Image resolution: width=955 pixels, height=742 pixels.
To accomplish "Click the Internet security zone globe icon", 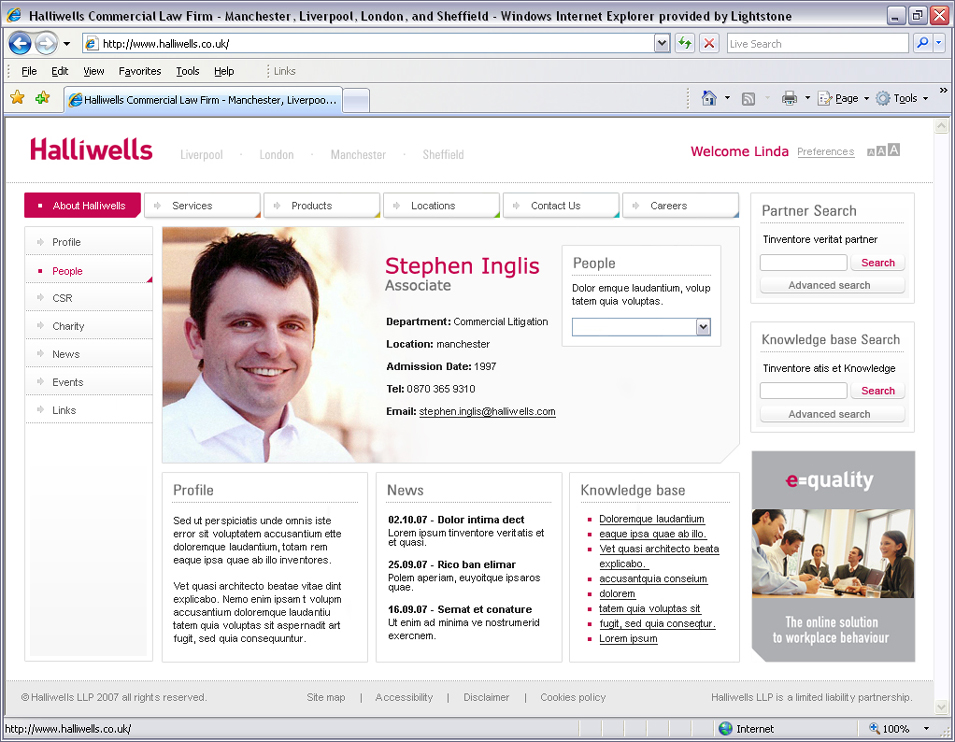I will 725,729.
